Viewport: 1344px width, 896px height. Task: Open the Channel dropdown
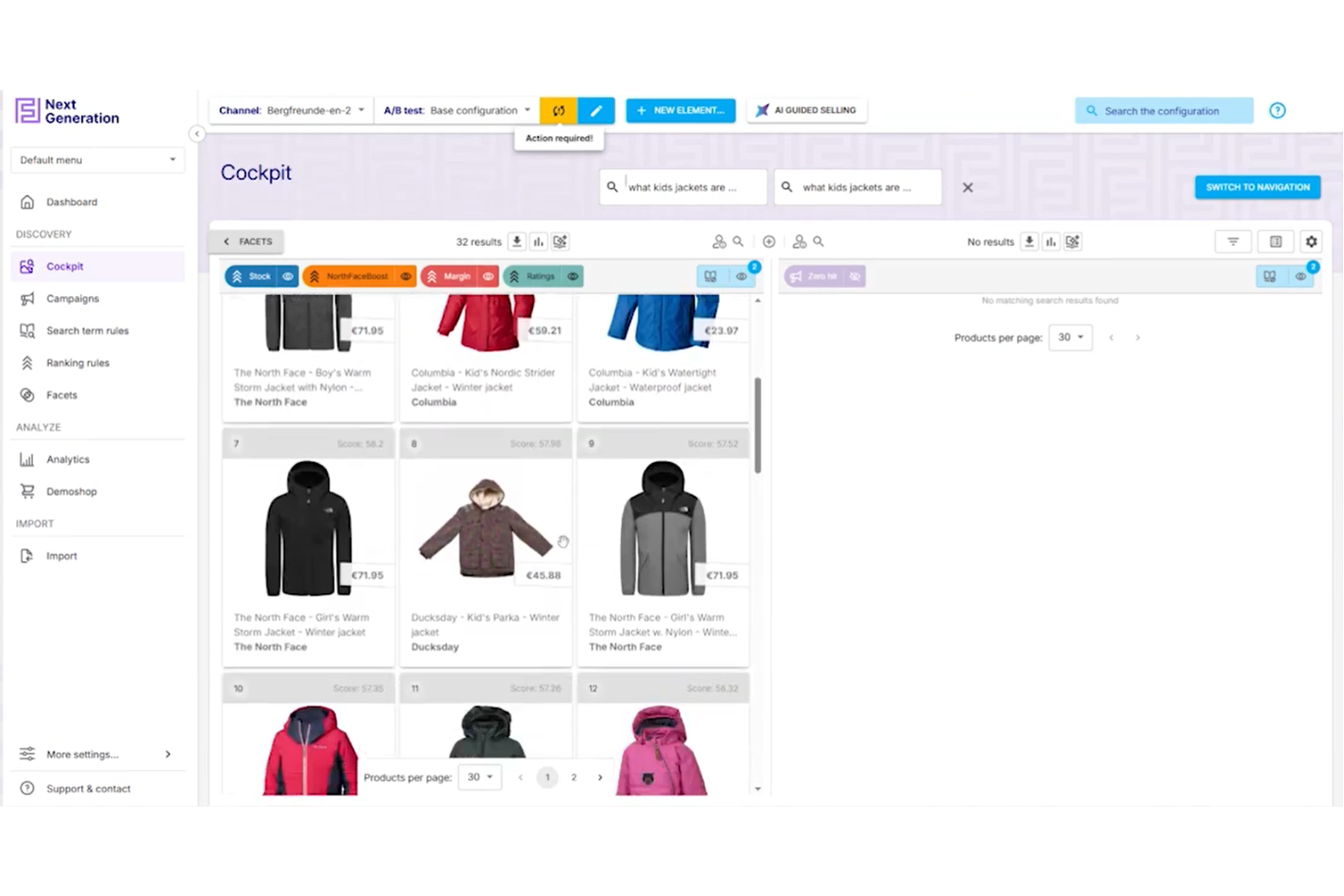coord(291,111)
